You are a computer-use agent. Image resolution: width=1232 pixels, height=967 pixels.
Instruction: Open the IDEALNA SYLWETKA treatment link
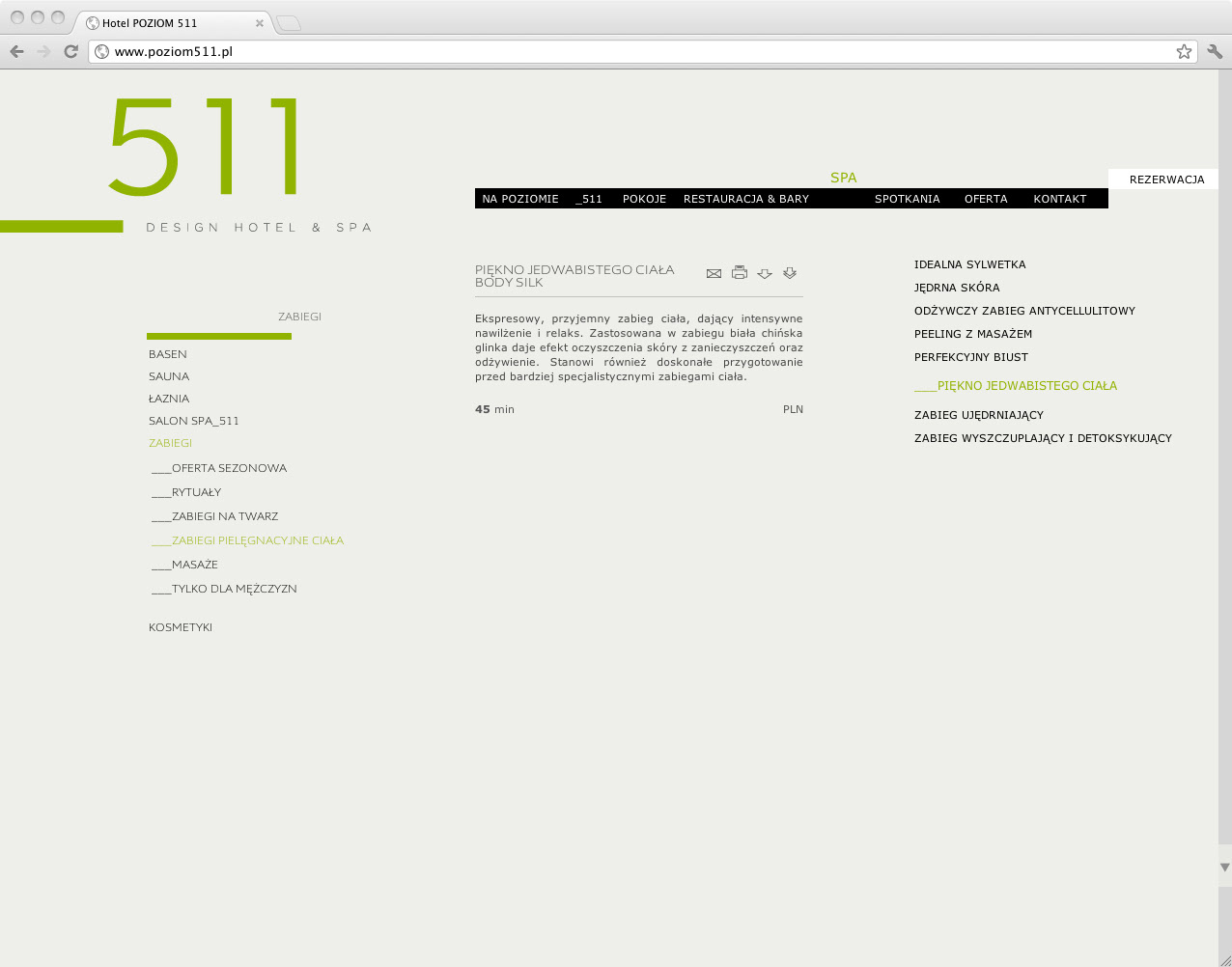point(969,264)
